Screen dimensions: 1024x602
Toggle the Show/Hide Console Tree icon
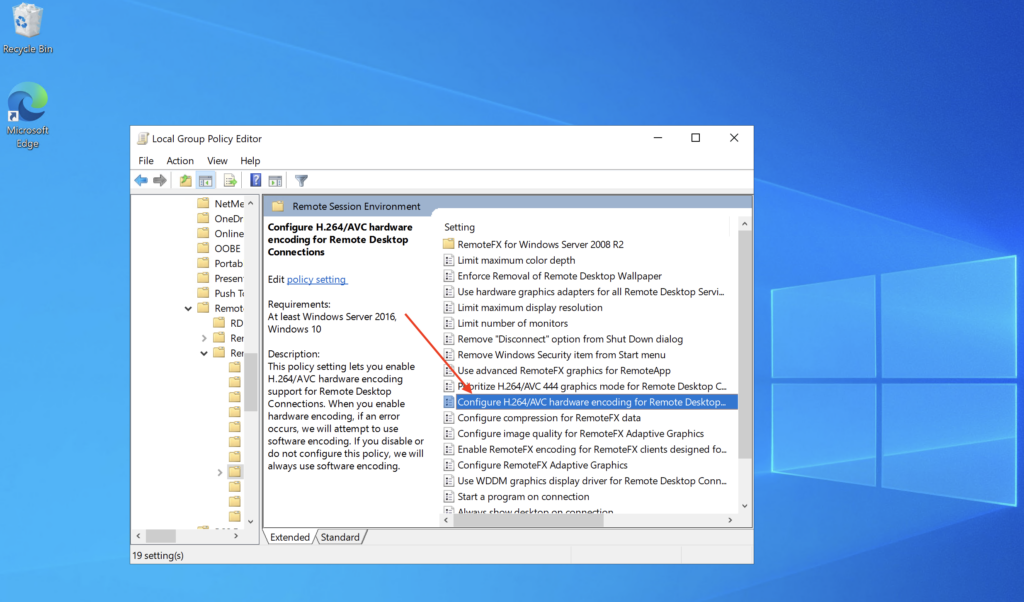206,180
